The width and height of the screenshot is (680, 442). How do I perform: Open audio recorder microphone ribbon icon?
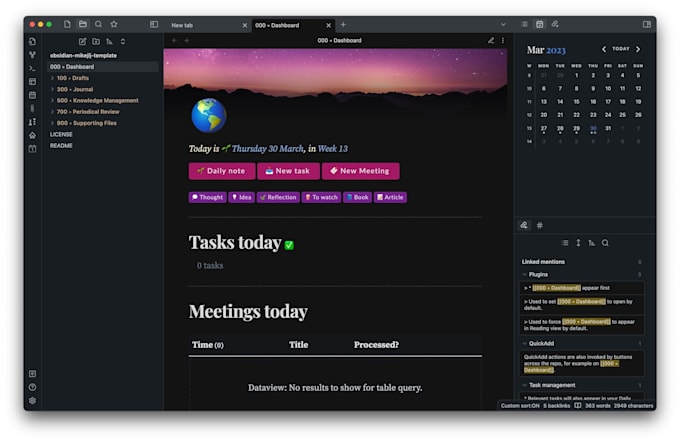[x=33, y=108]
